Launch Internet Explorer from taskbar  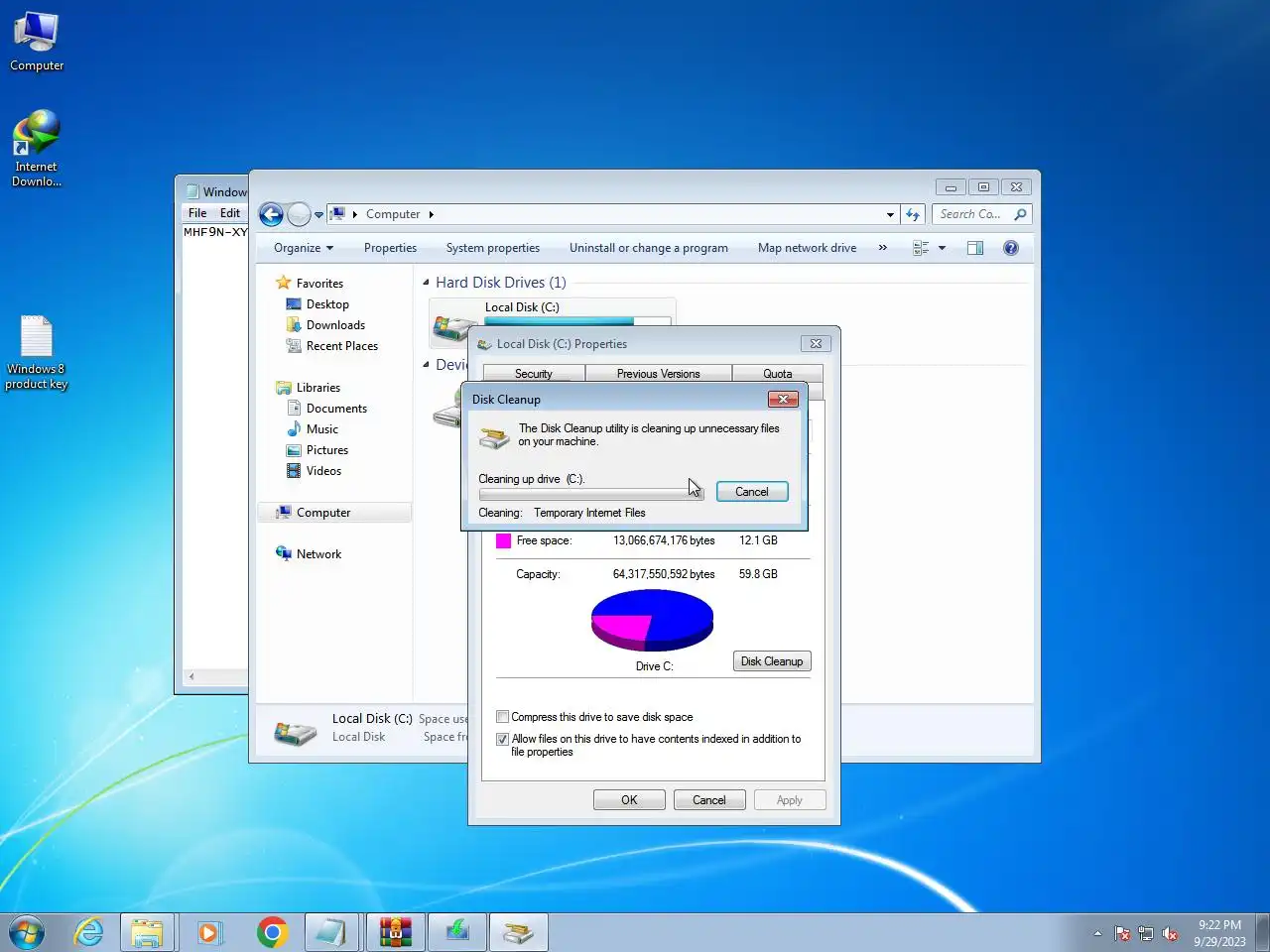pyautogui.click(x=89, y=933)
